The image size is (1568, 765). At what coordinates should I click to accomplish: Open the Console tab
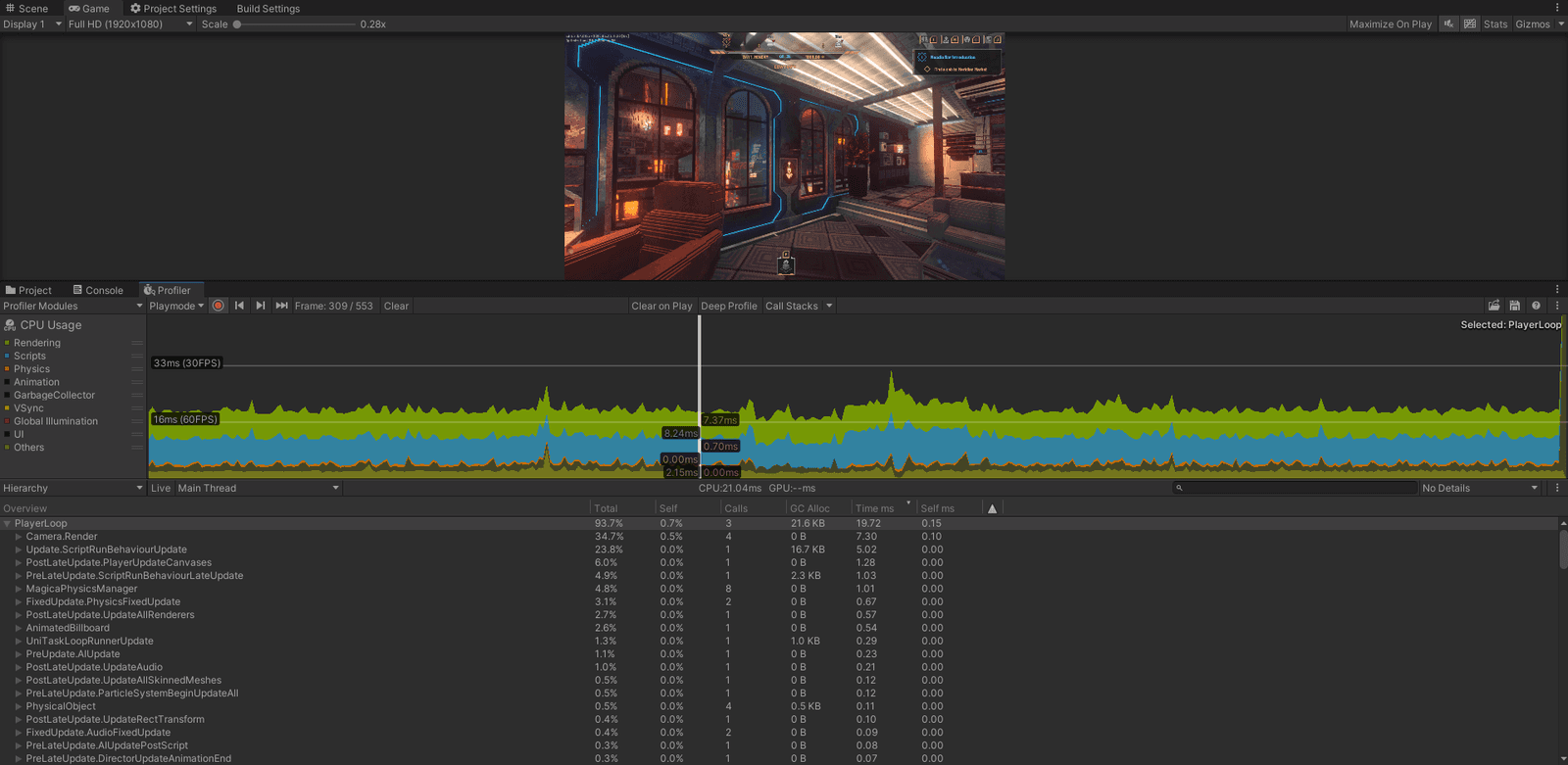click(x=98, y=290)
